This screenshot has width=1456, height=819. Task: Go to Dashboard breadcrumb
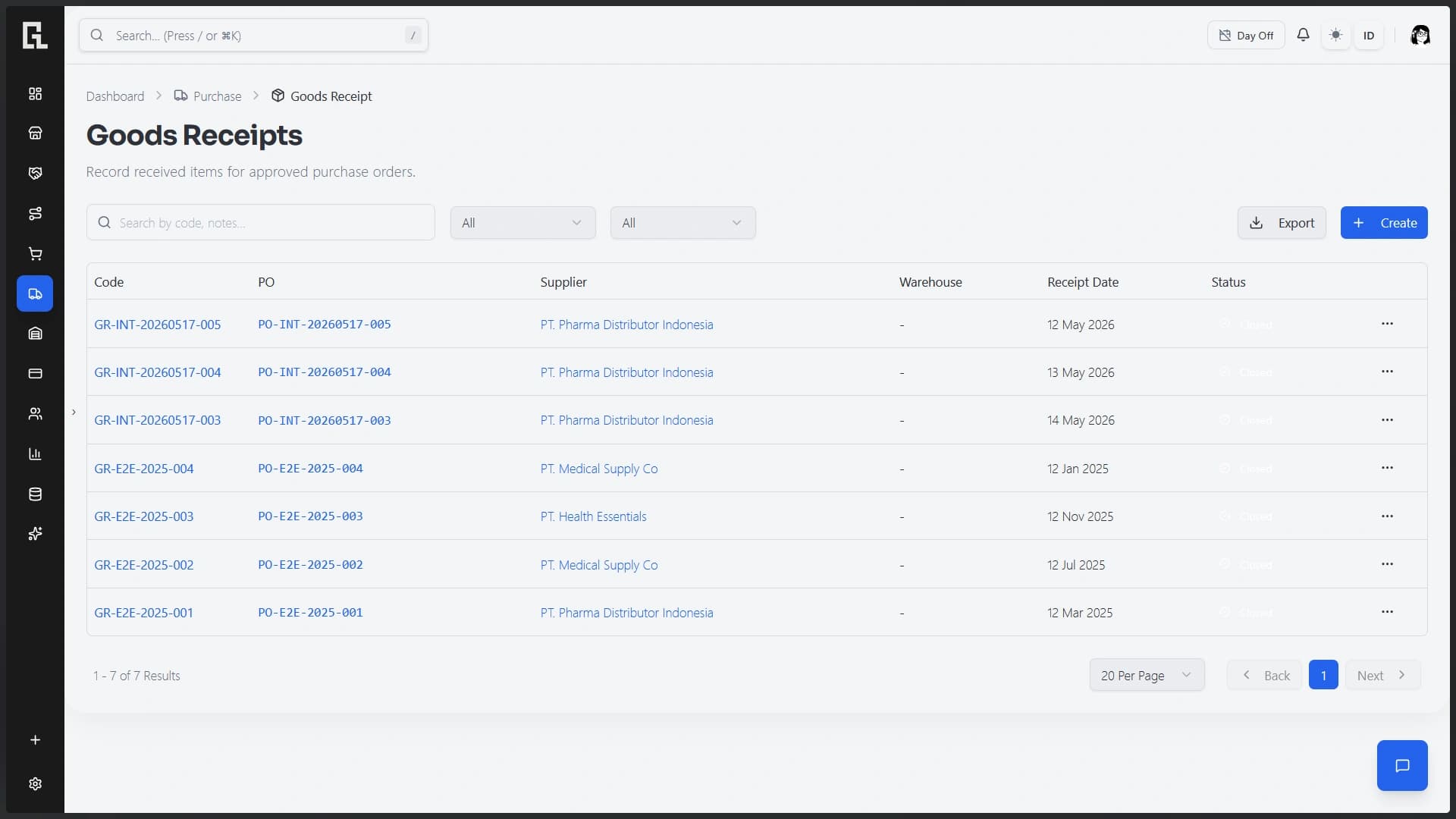[x=115, y=96]
